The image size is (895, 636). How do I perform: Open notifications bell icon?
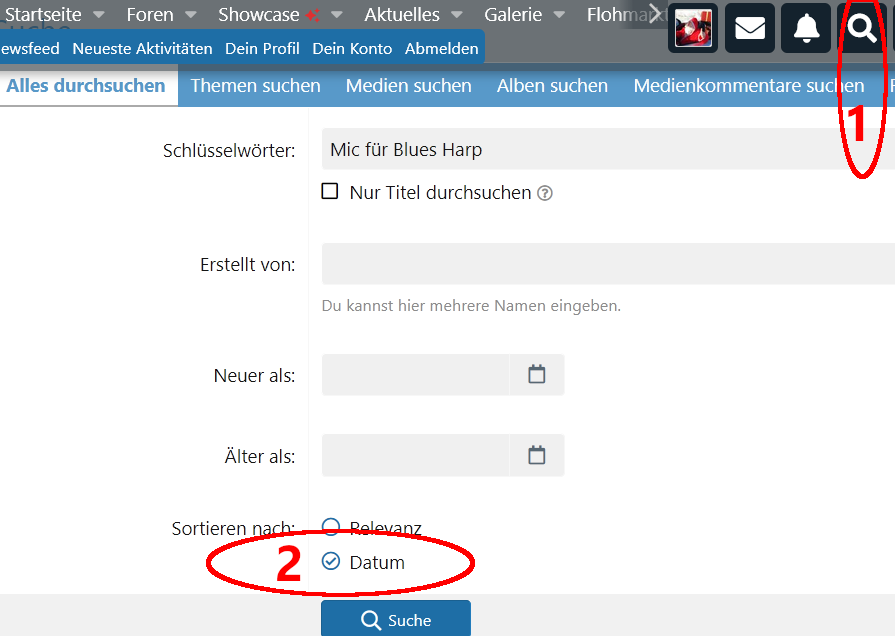(x=806, y=27)
